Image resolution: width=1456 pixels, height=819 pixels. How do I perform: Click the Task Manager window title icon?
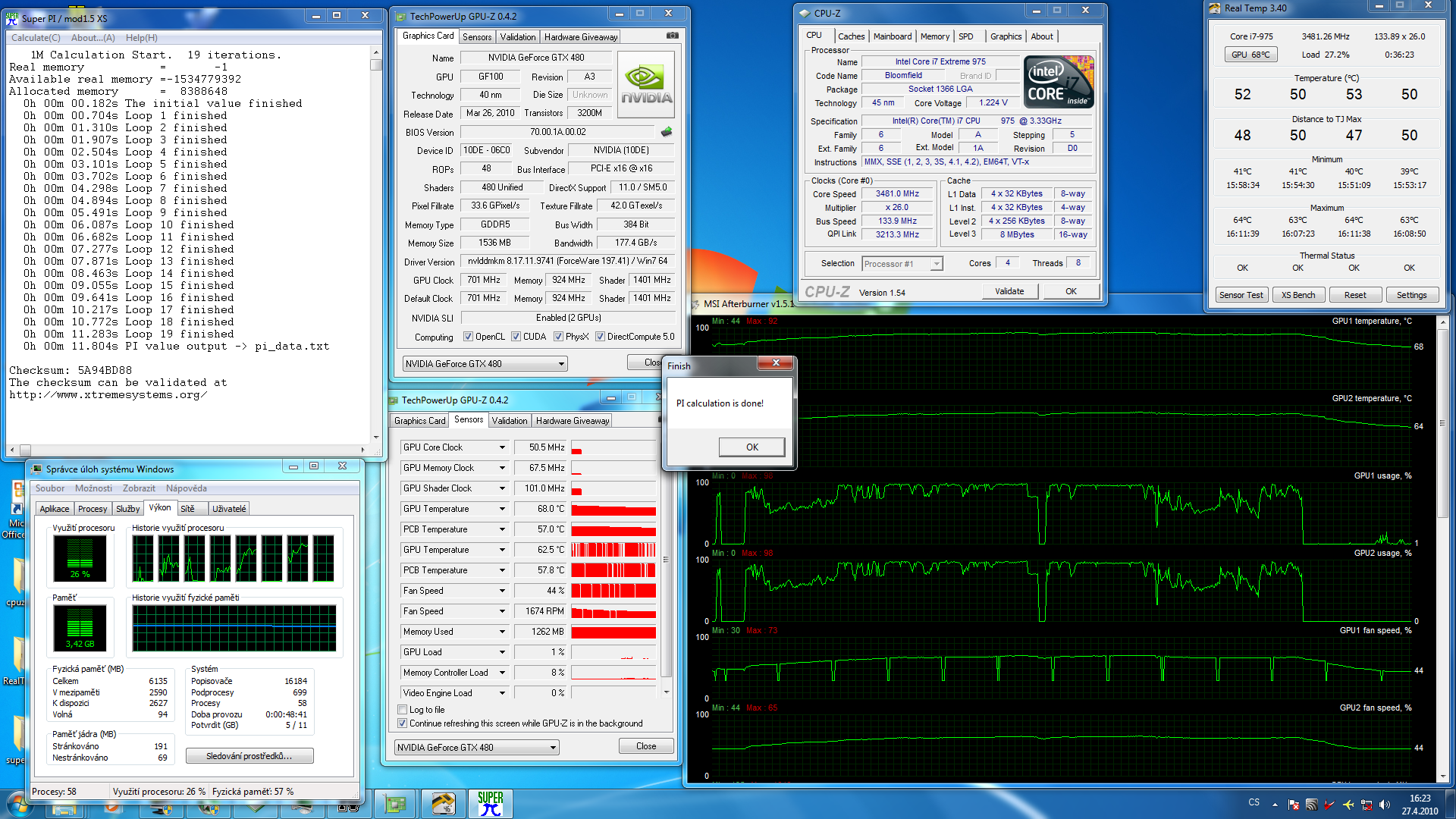coord(37,469)
